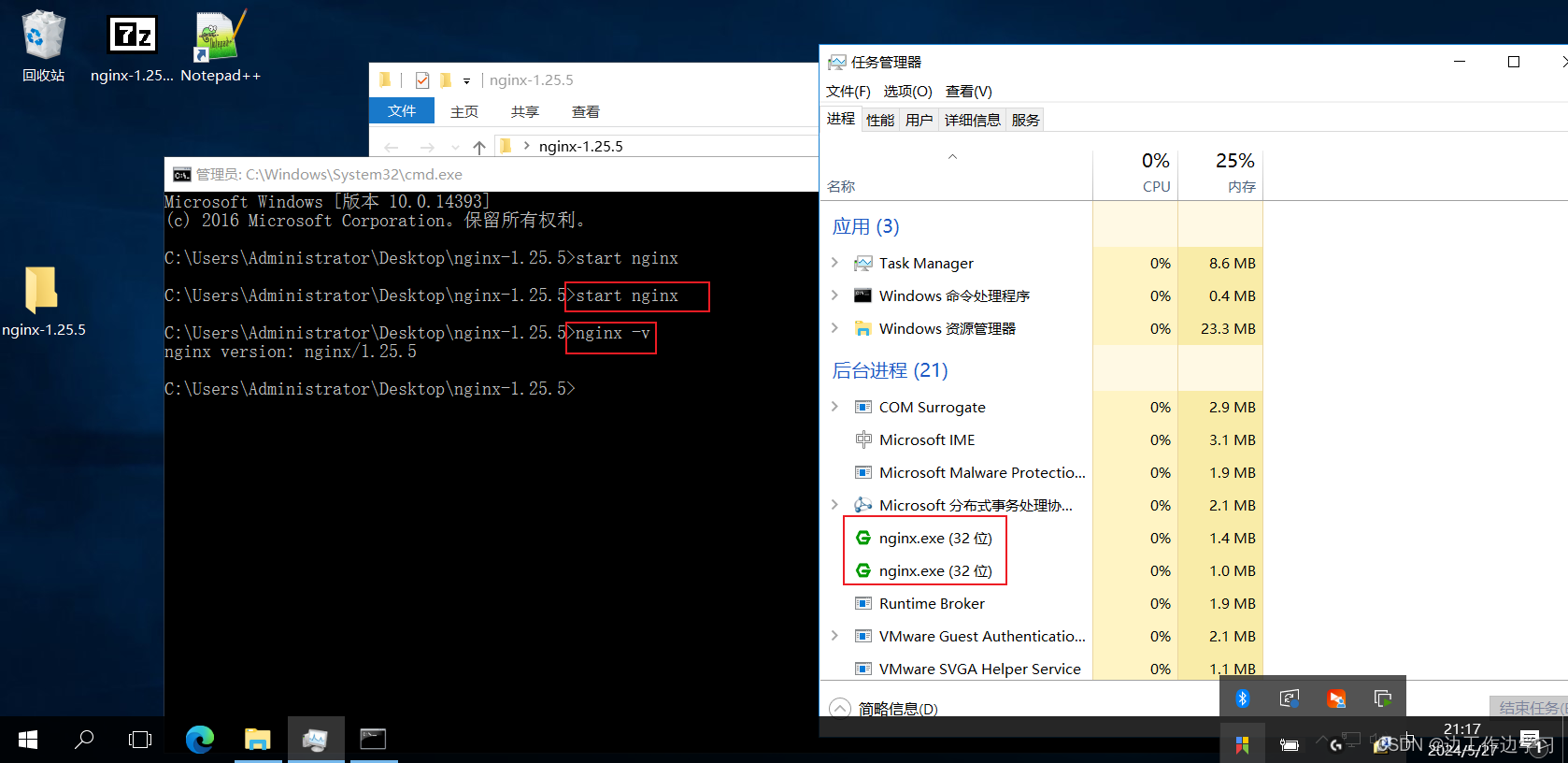Open Explorer's Customize Quick Access Toolbar dropdown
This screenshot has height=763, width=1568.
467,81
